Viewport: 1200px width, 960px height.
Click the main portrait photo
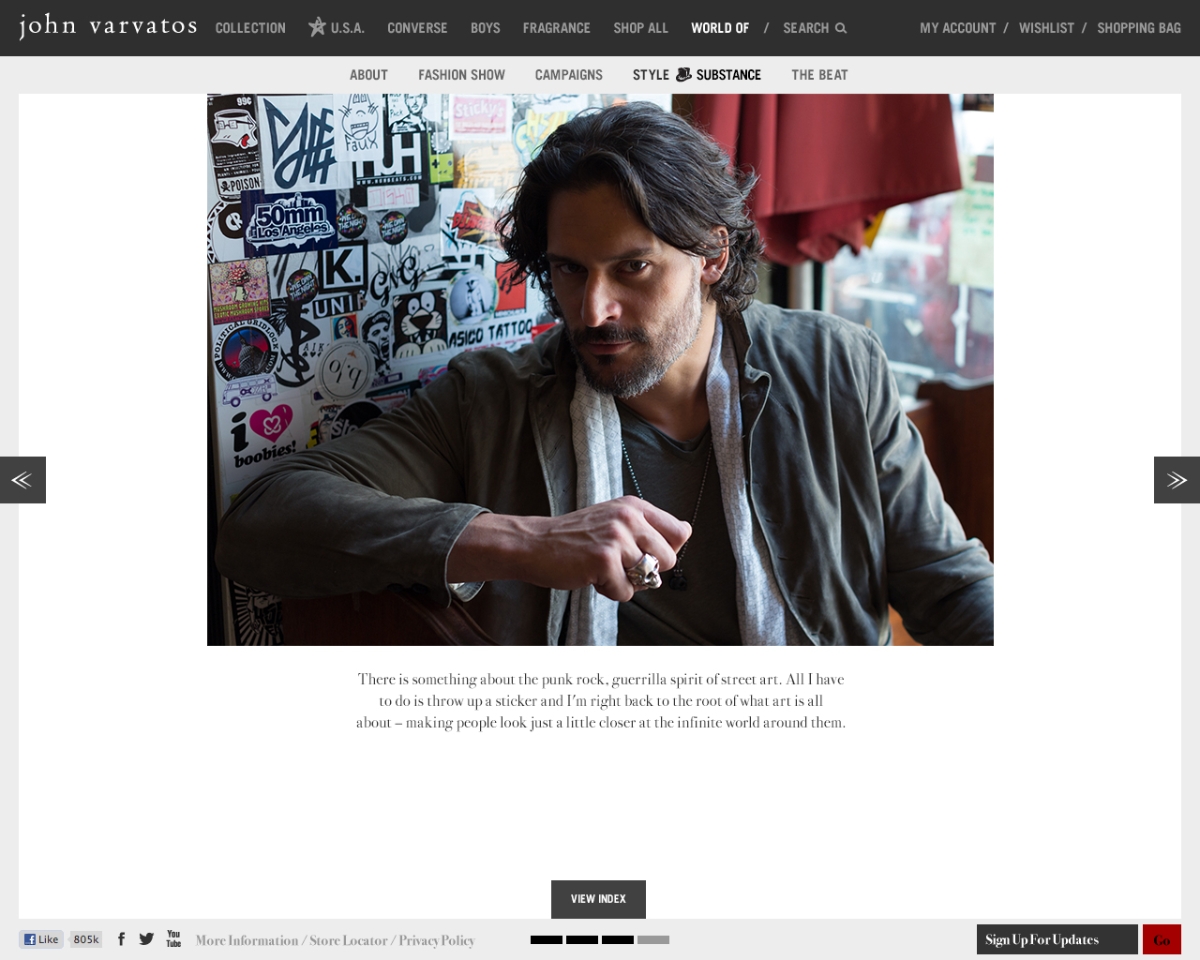tap(600, 370)
